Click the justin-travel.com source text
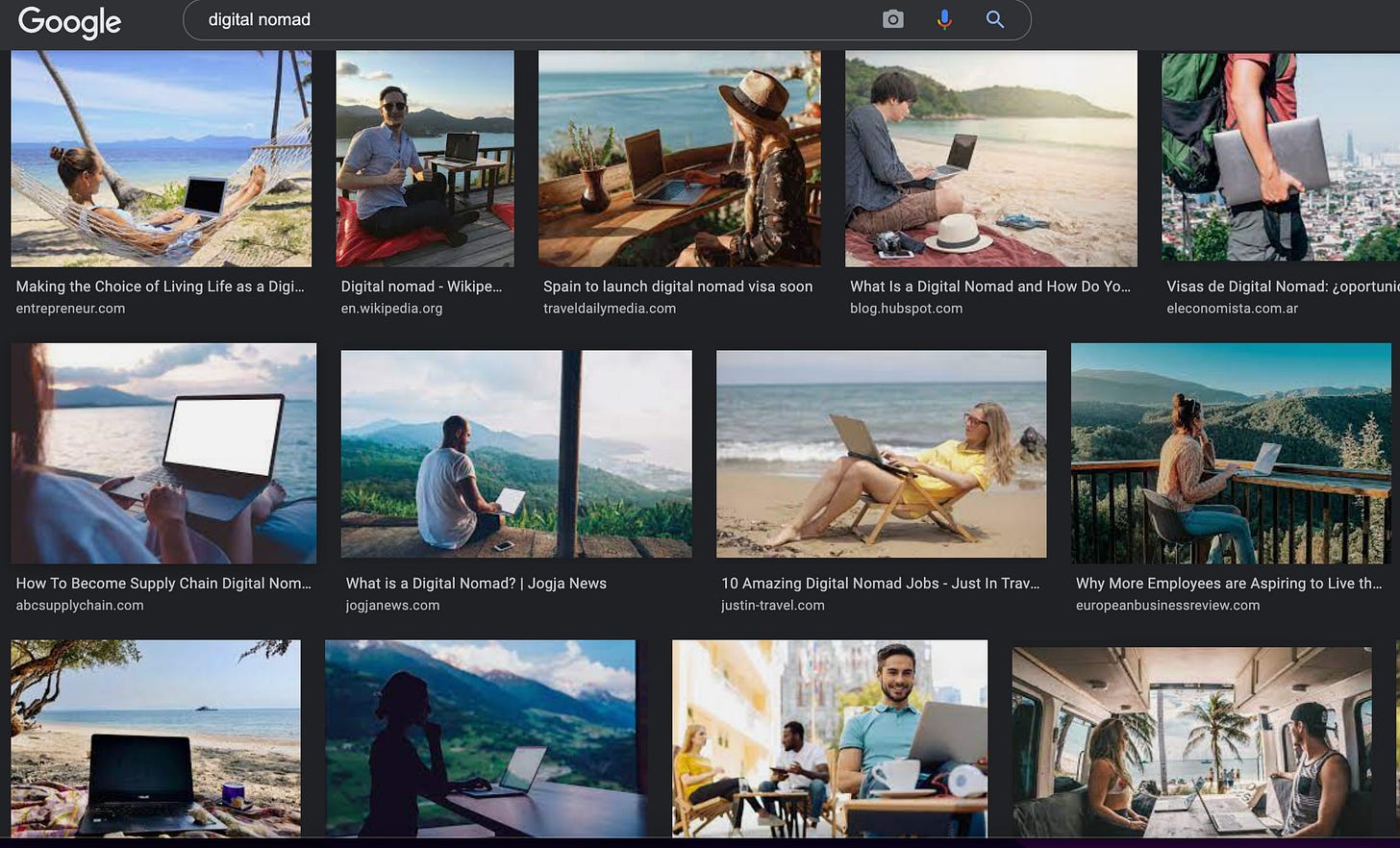This screenshot has height=848, width=1400. coord(773,606)
